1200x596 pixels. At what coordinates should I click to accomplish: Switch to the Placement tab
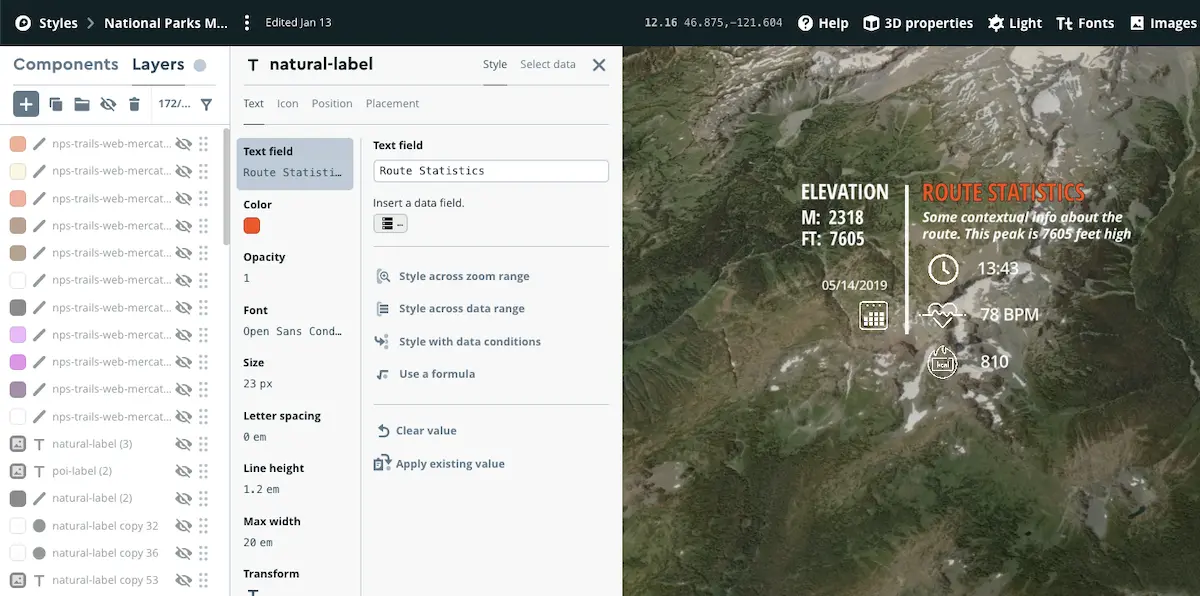point(392,104)
